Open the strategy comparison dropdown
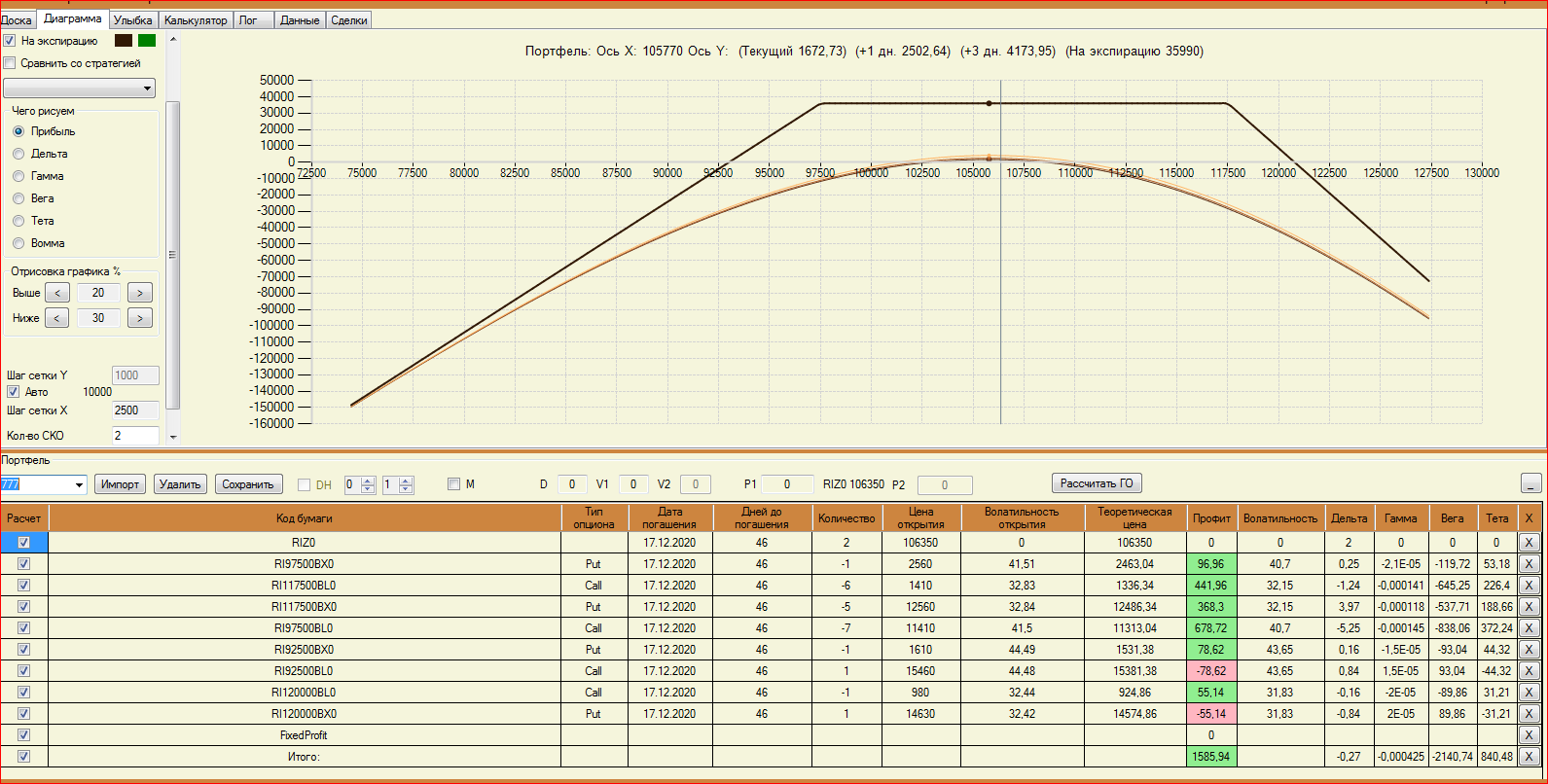Image resolution: width=1548 pixels, height=784 pixels. coord(80,89)
